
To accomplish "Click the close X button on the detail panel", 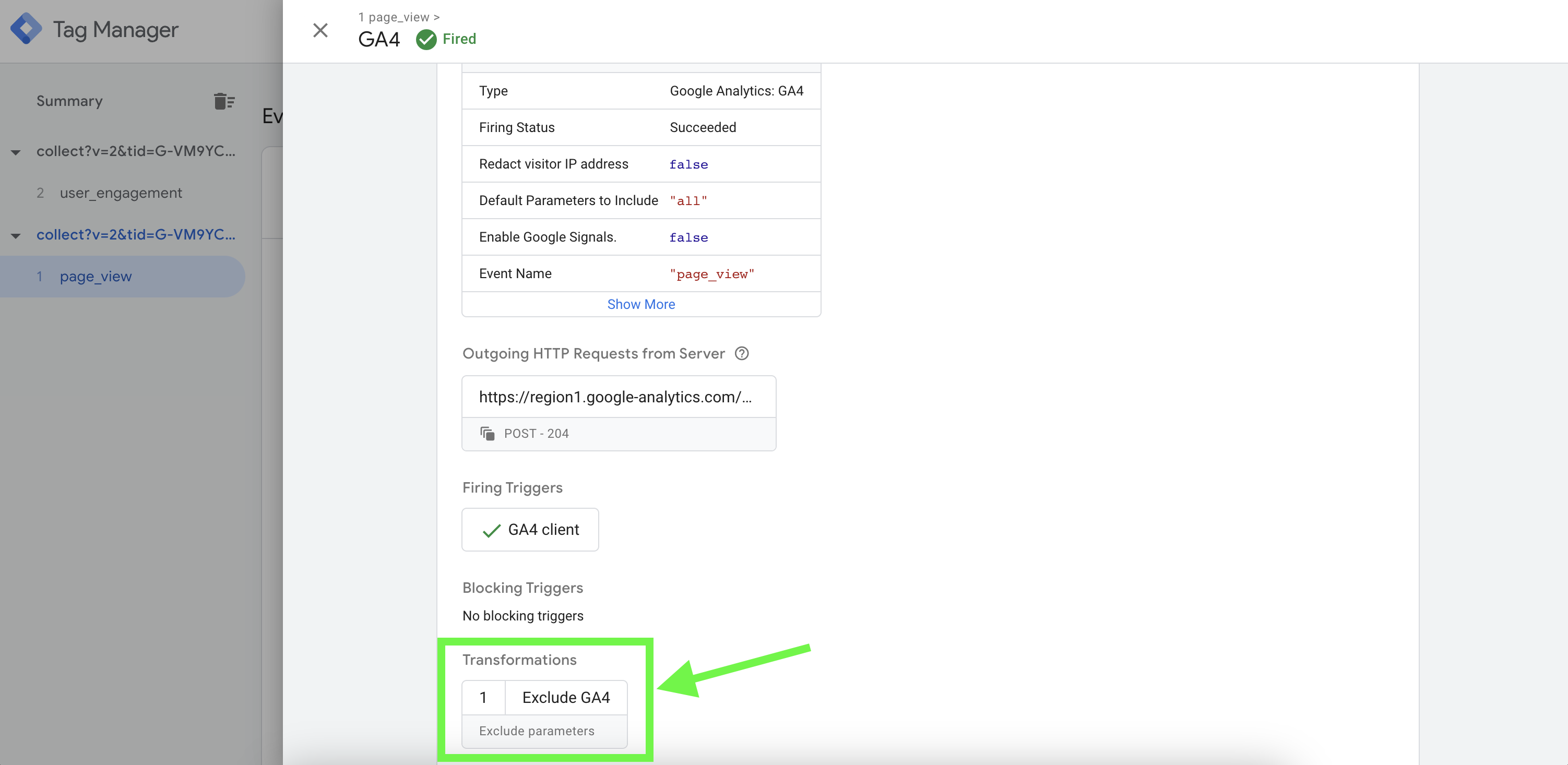I will pos(321,29).
